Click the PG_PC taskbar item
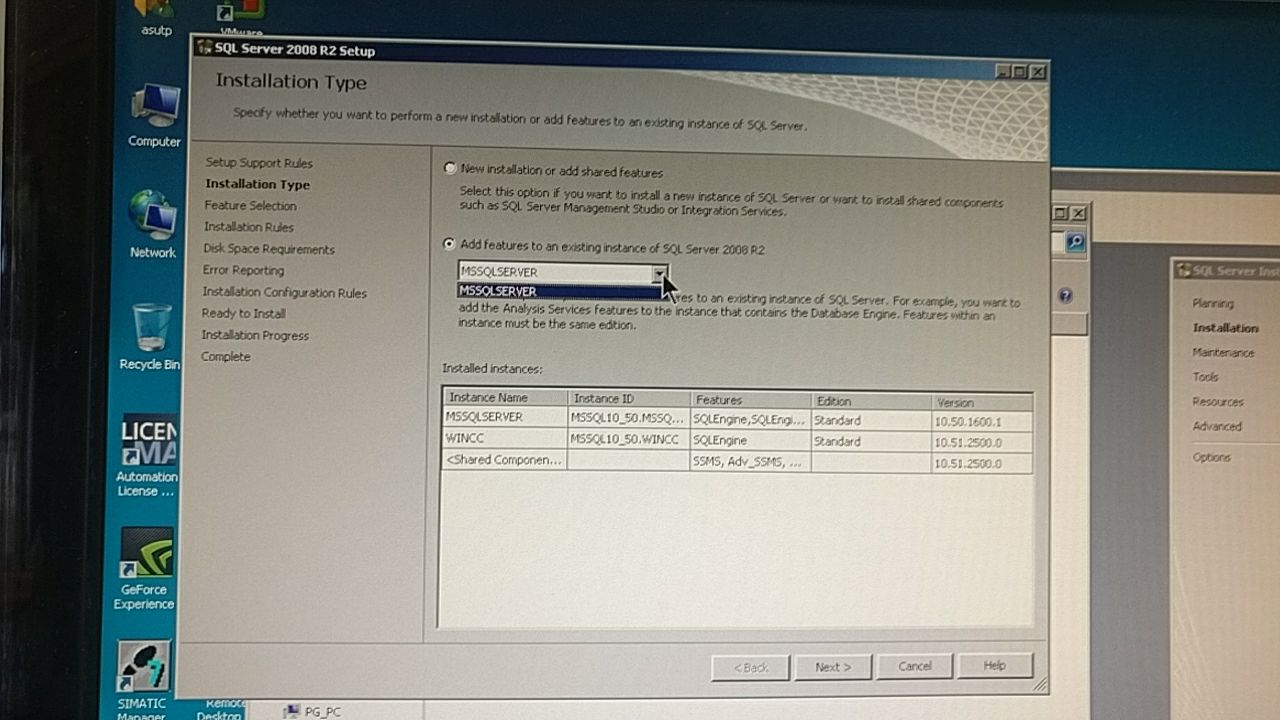 (x=312, y=711)
